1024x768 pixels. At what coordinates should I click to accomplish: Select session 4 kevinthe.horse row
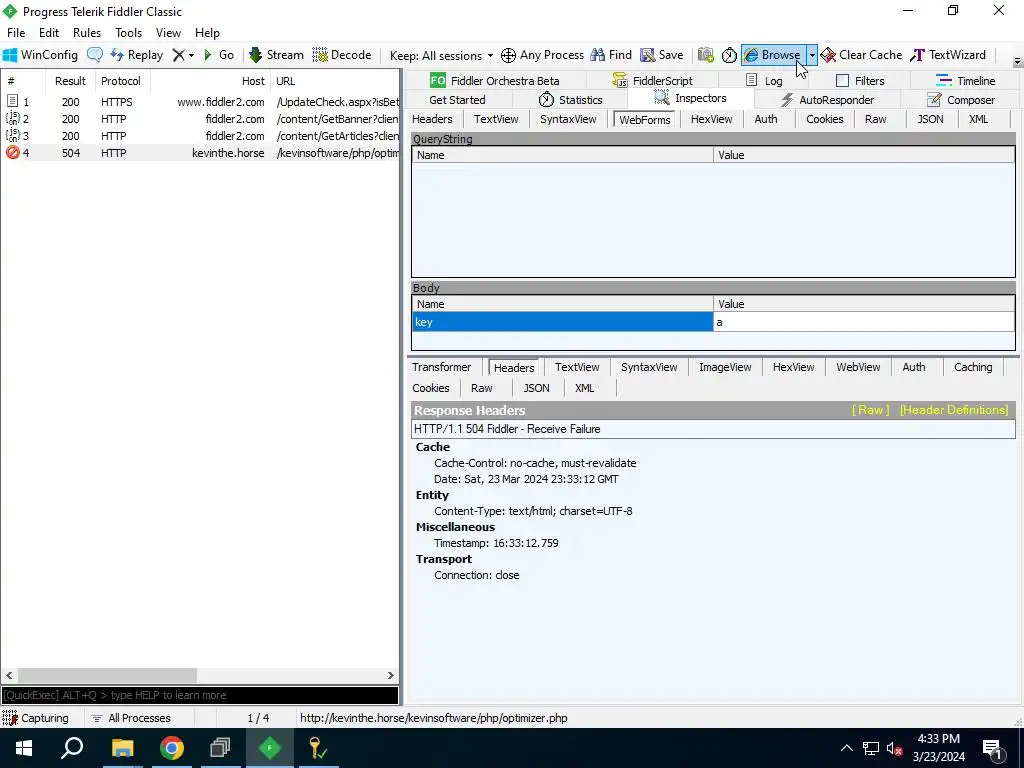(x=200, y=153)
